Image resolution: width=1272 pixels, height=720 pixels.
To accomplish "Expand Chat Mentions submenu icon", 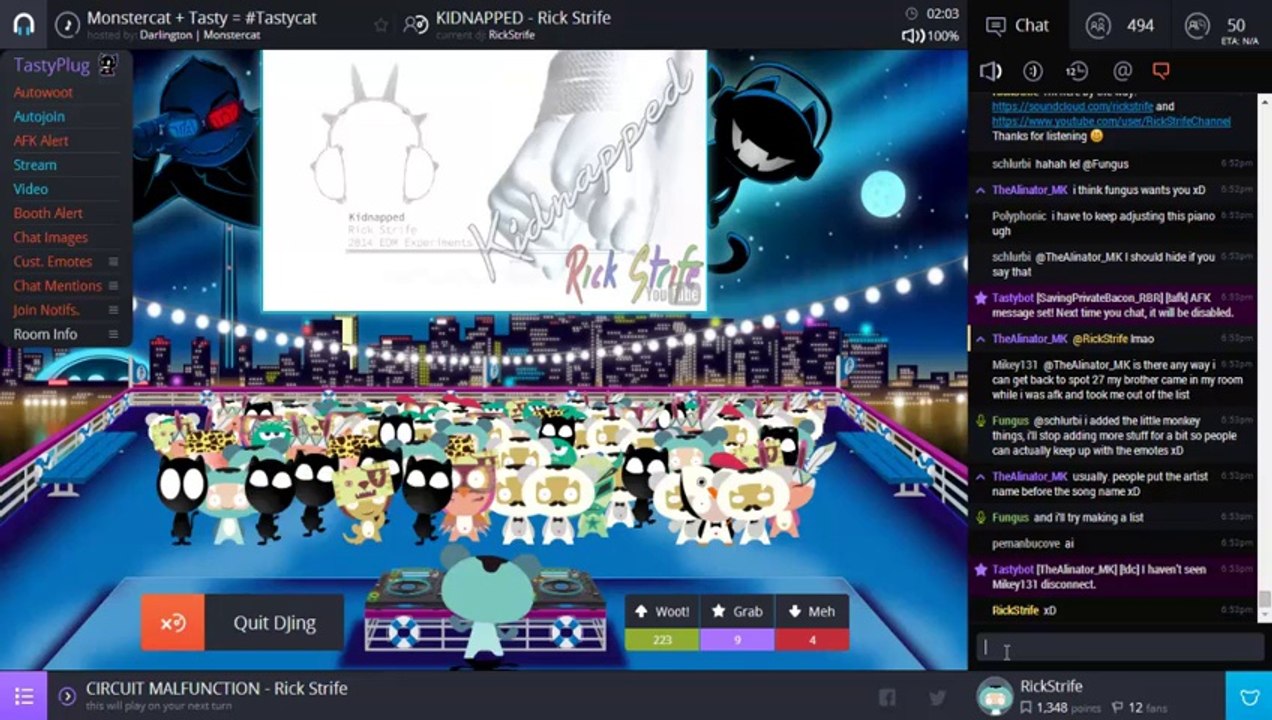I will coord(113,285).
